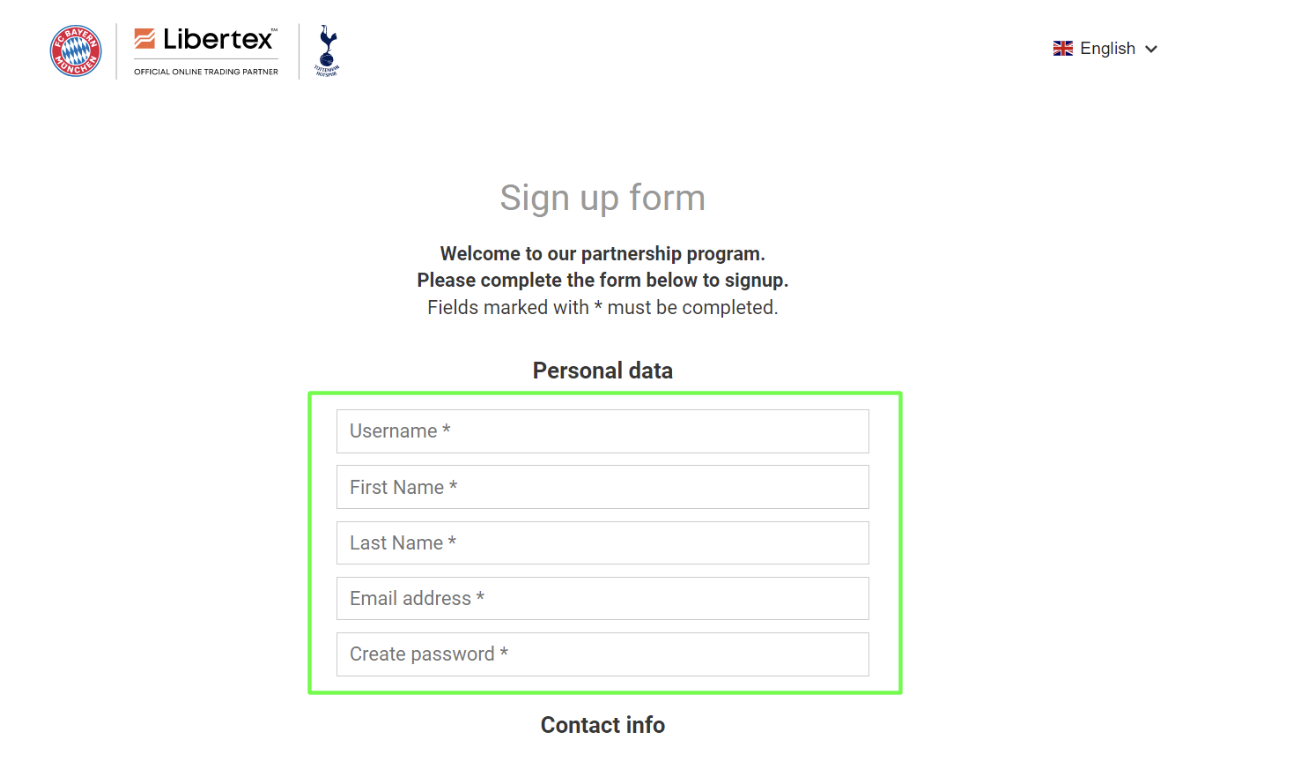Click the UK flag icon

point(1063,49)
